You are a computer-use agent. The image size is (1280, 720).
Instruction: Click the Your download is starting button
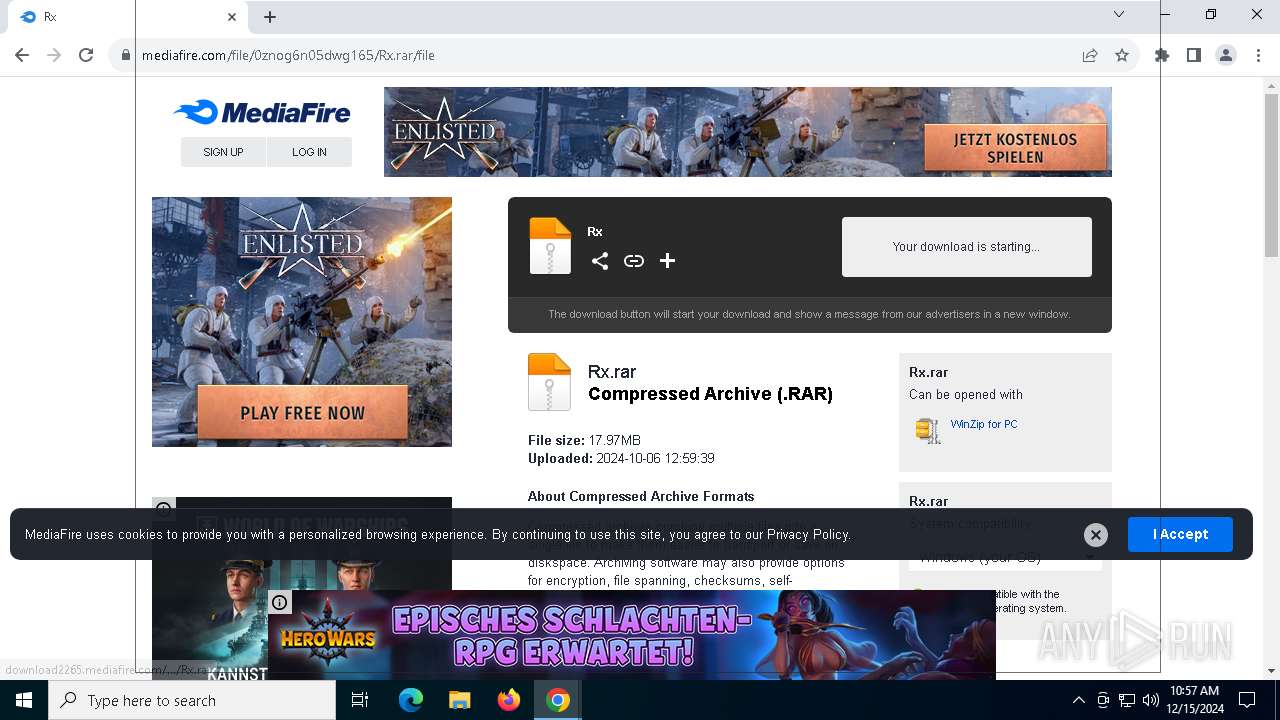point(966,247)
